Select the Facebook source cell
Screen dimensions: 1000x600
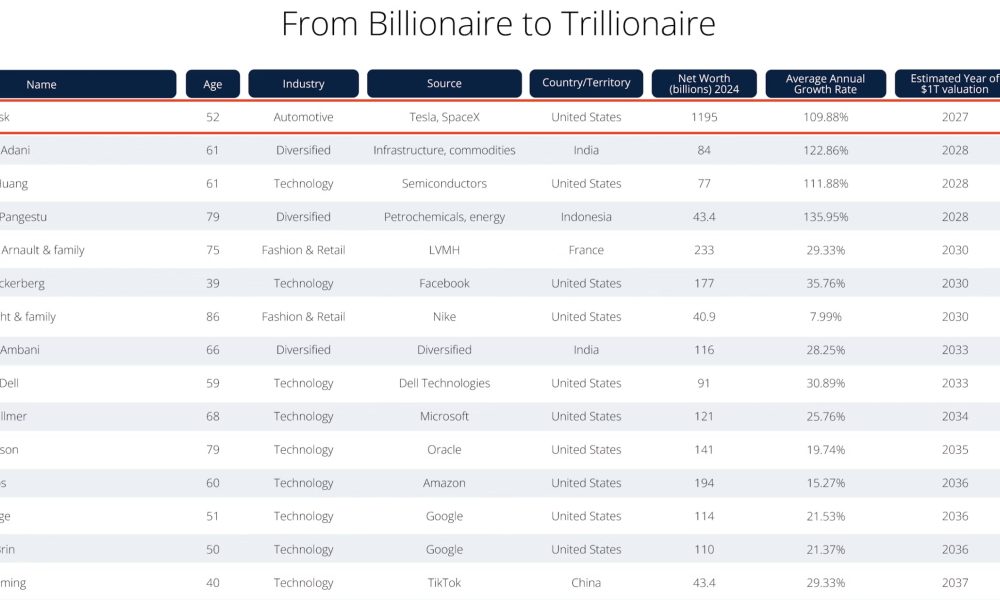[x=445, y=283]
